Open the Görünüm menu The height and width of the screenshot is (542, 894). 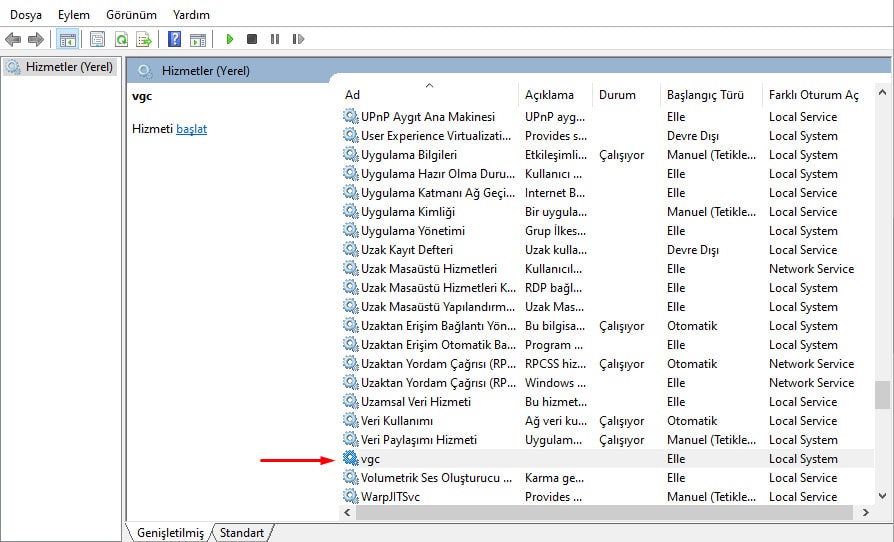(131, 15)
